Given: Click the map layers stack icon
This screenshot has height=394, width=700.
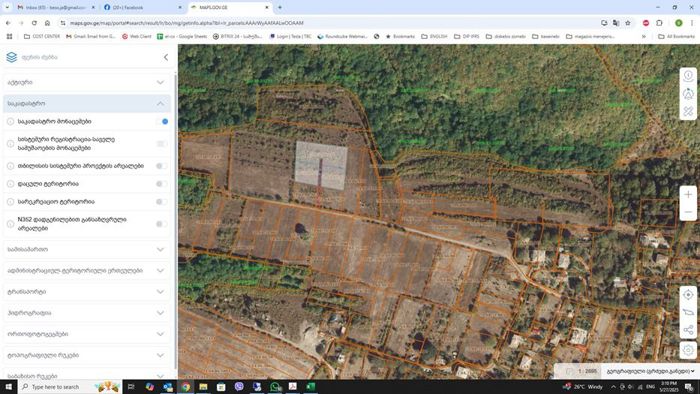Looking at the screenshot, I should click(x=12, y=57).
